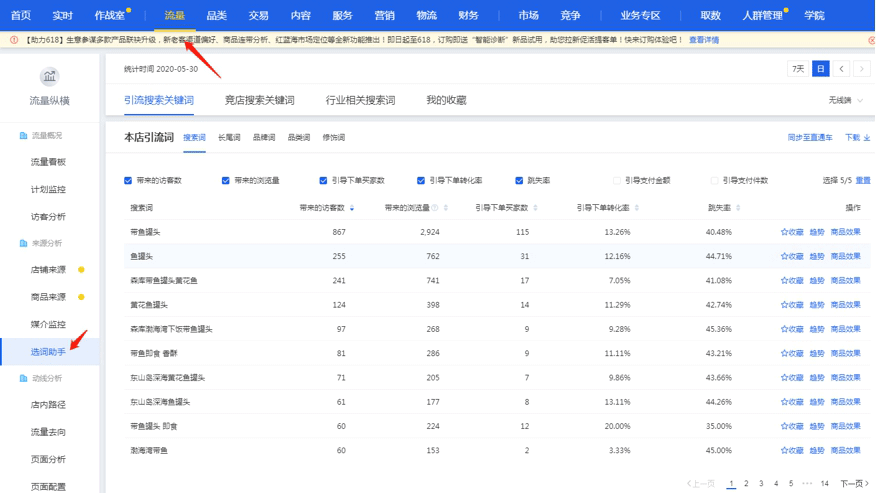Screen dimensions: 876x493
Task: Uncheck the 带来的访客数 checkbox
Action: [x=128, y=181]
